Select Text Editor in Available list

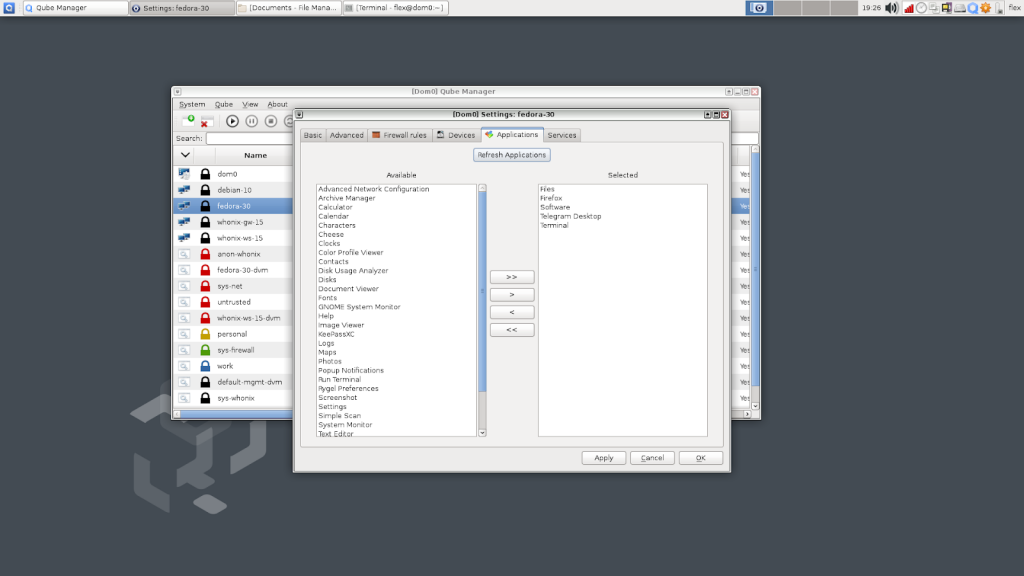click(336, 433)
